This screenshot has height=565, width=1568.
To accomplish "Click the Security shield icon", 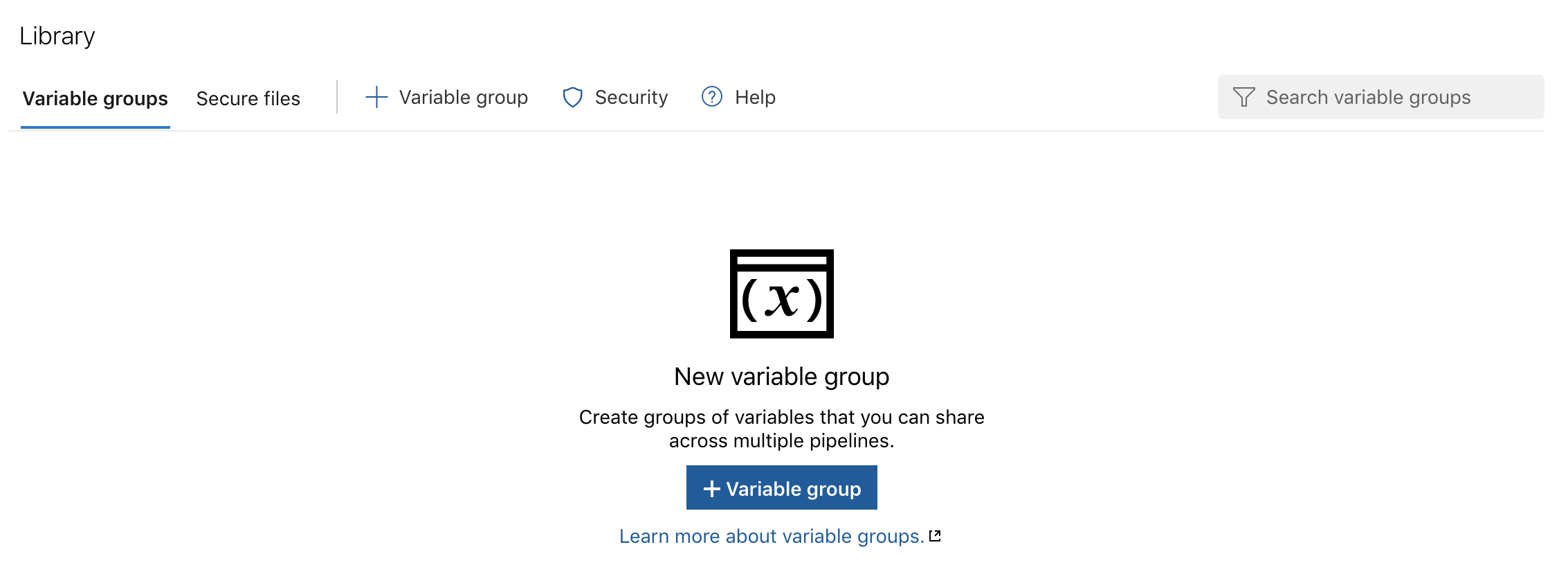I will 573,97.
